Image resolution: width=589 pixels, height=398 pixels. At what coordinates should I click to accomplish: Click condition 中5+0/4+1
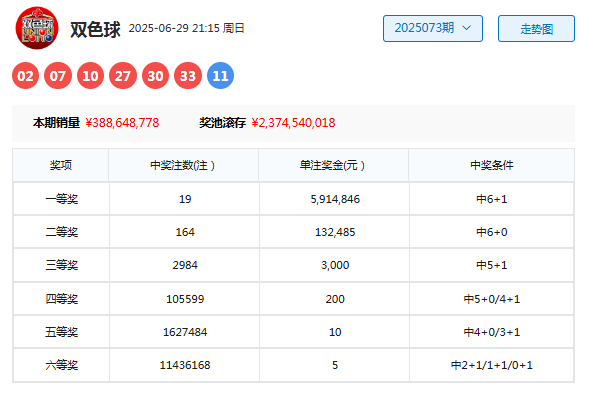click(x=492, y=299)
